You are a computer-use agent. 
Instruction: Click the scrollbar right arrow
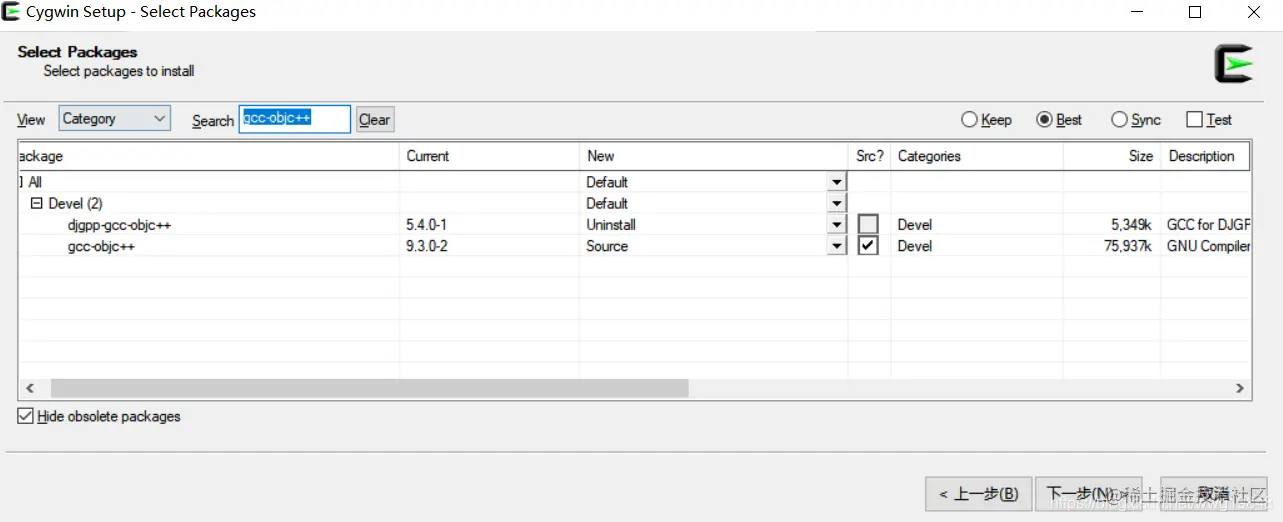(1240, 388)
